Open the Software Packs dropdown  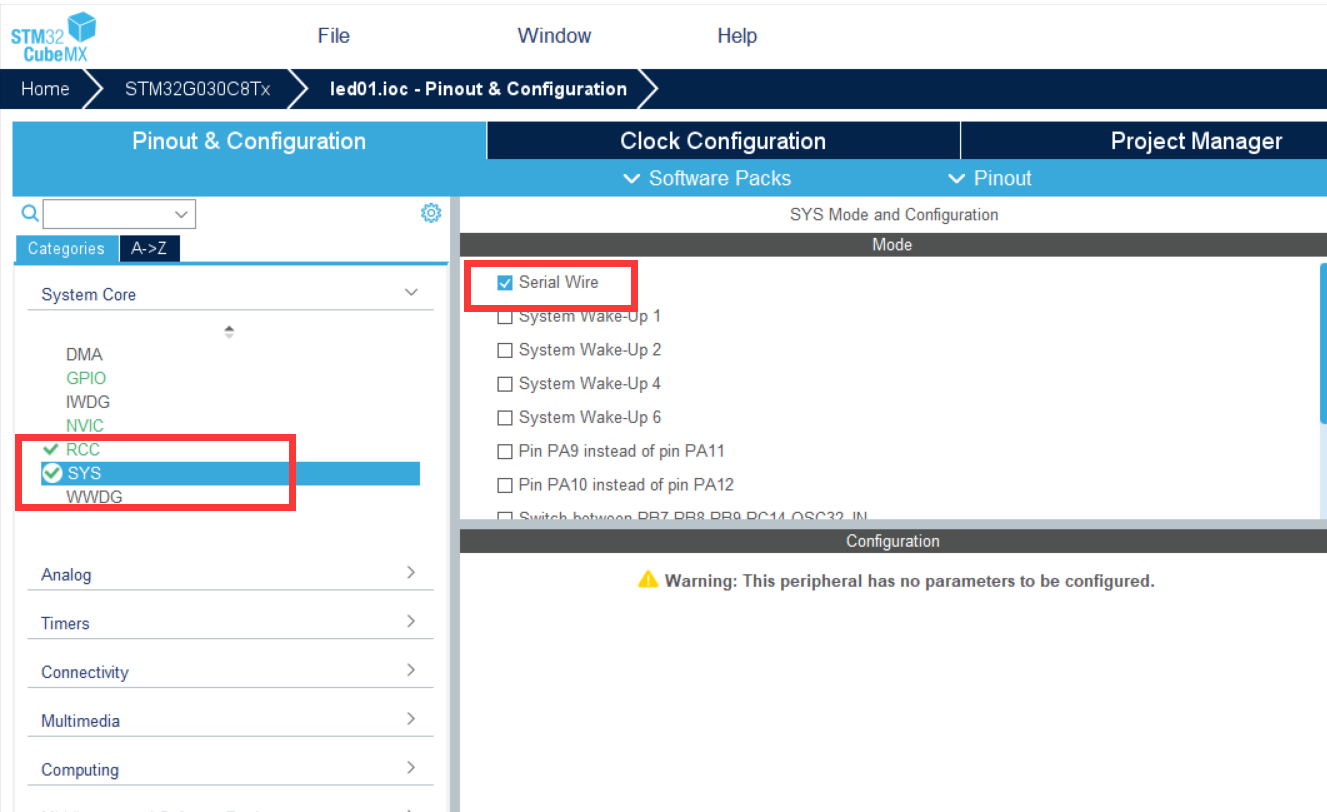click(x=707, y=179)
